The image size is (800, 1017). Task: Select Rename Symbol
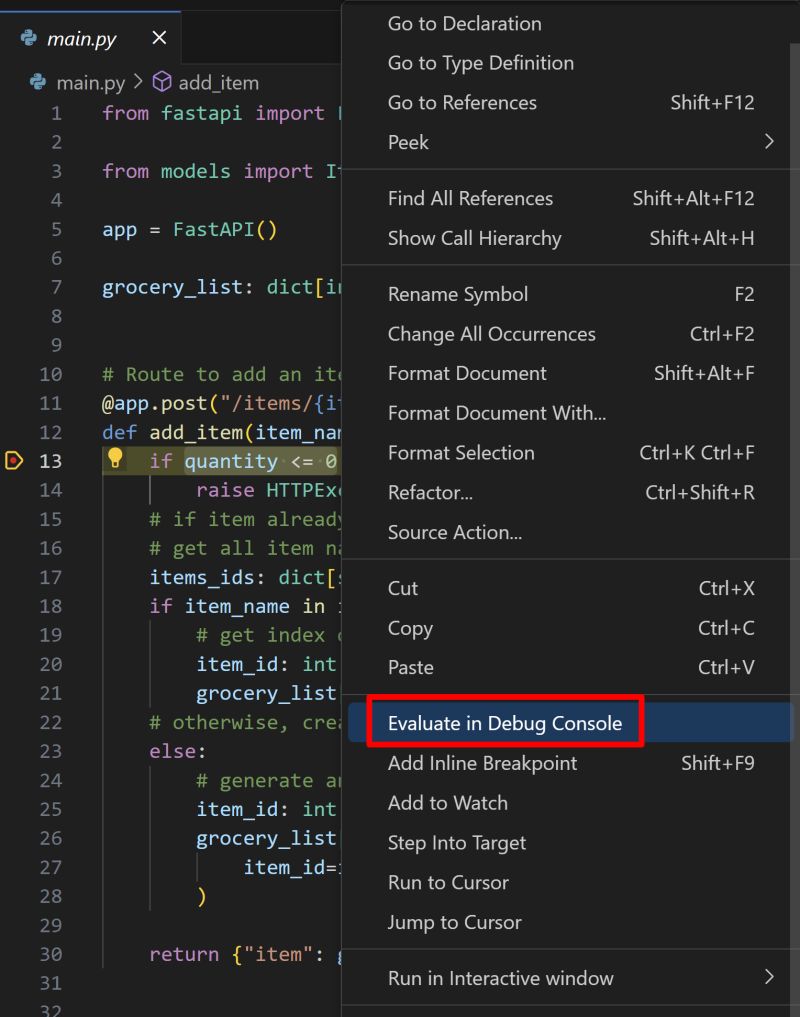pos(458,294)
